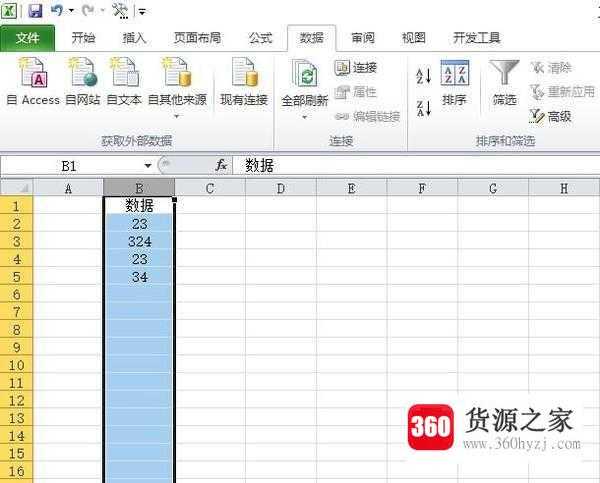
Task: Switch to the 插入 tab
Action: tap(134, 38)
